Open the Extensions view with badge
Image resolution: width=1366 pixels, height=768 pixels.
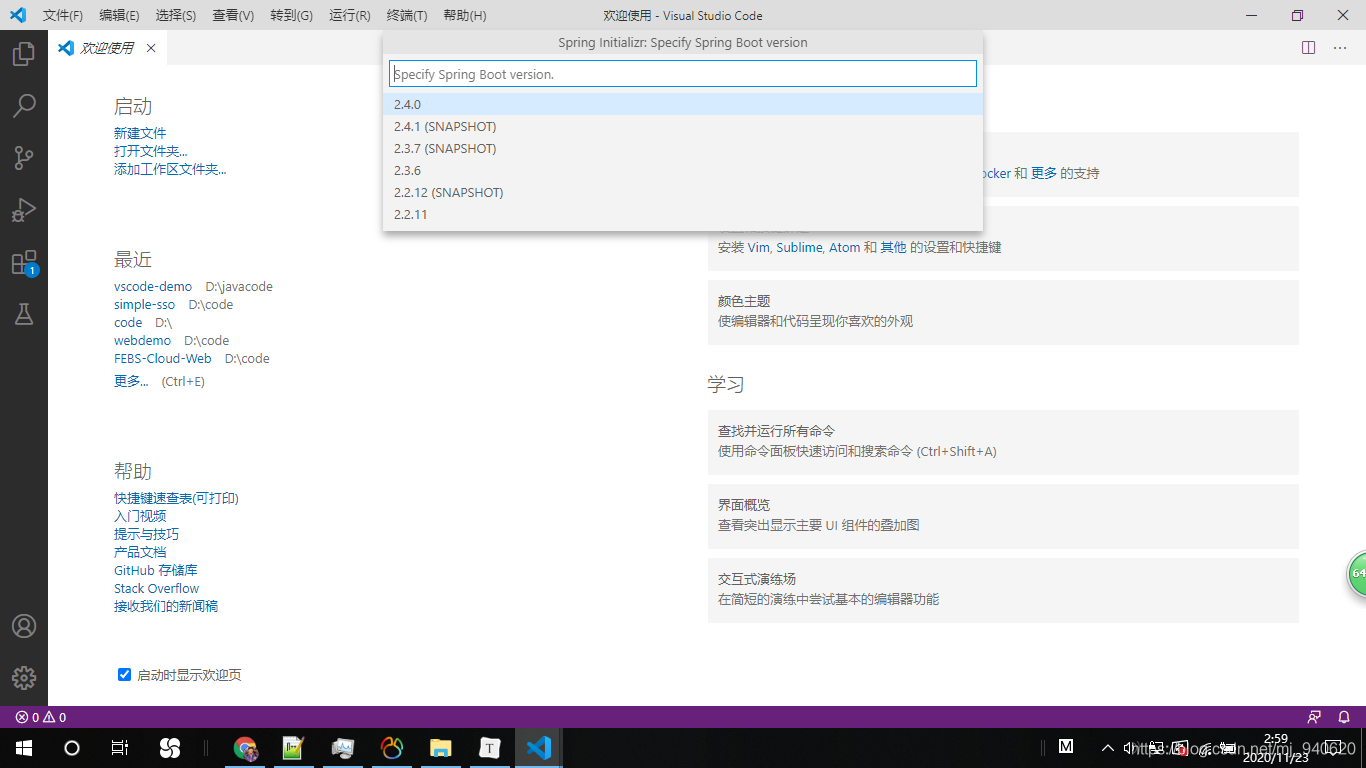click(24, 262)
